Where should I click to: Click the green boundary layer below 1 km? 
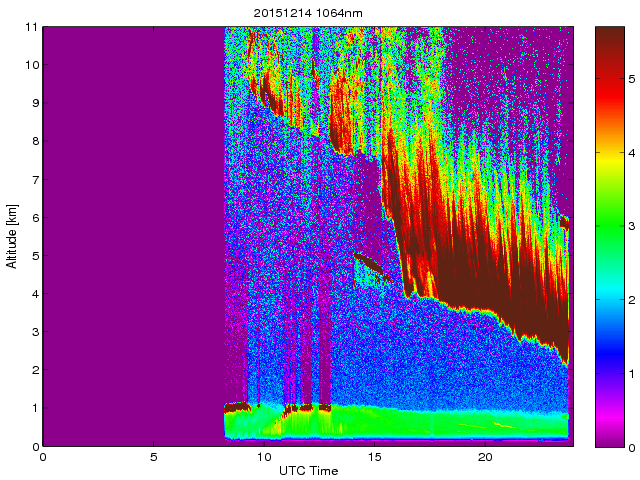click(x=400, y=424)
